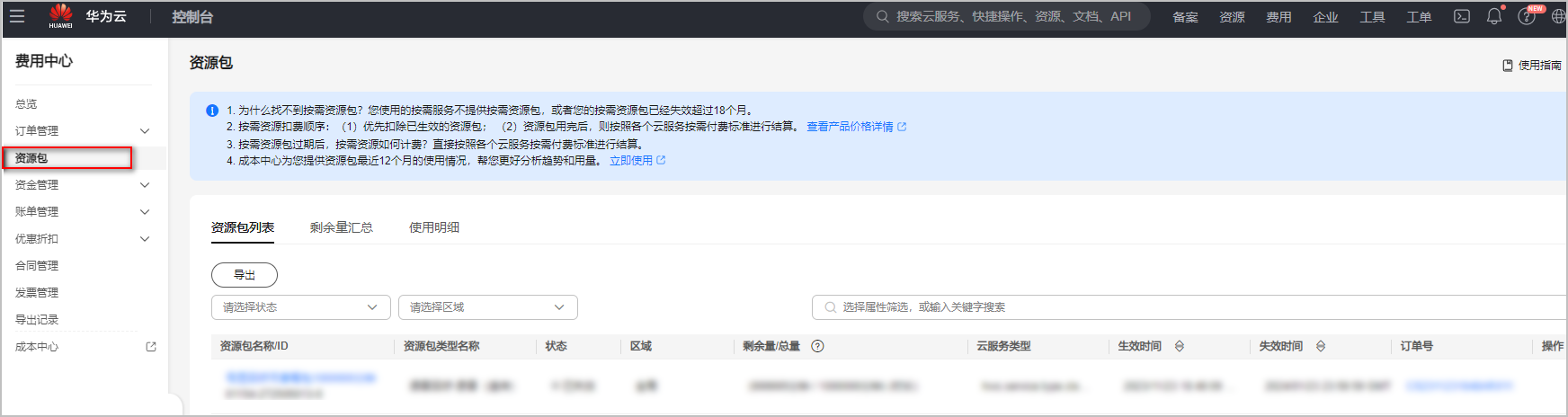Switch to the 剩余量汇总 tab
The image size is (1568, 417).
(x=341, y=227)
